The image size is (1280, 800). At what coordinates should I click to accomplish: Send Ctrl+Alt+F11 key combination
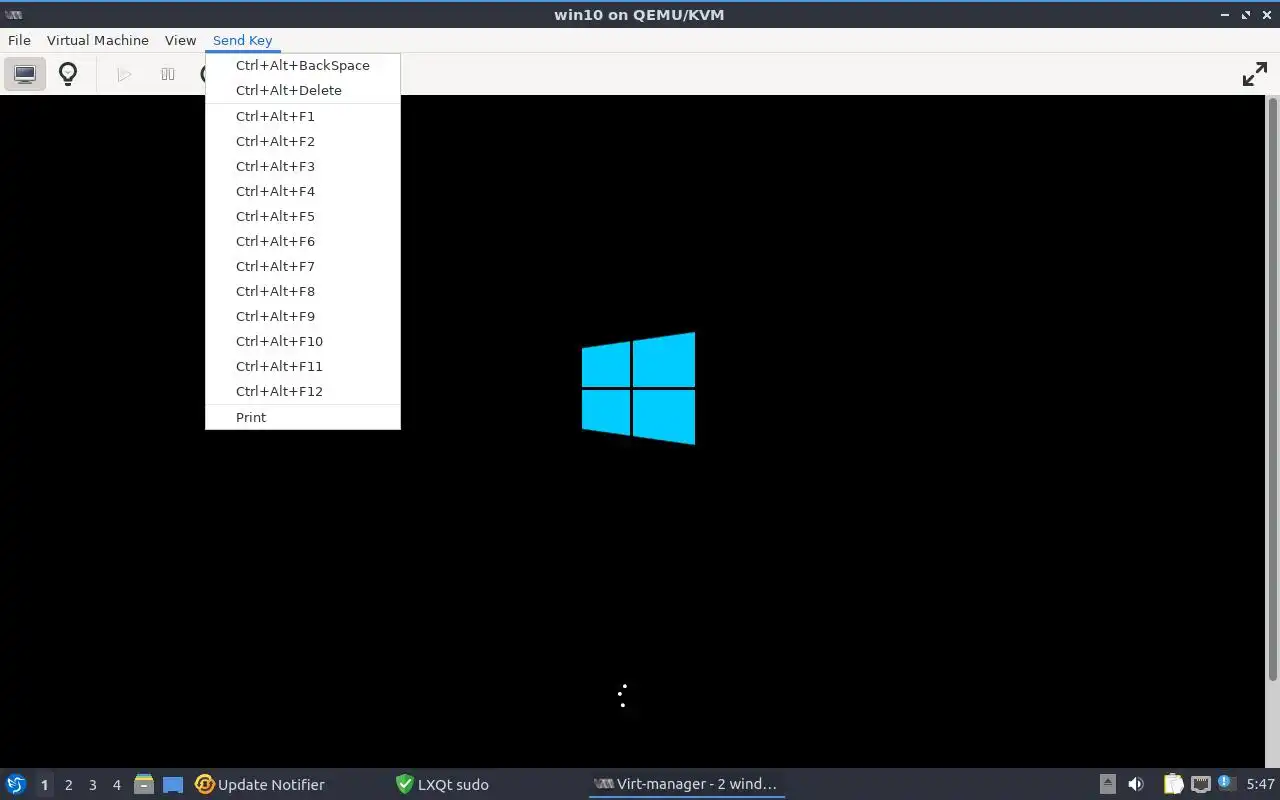303,366
